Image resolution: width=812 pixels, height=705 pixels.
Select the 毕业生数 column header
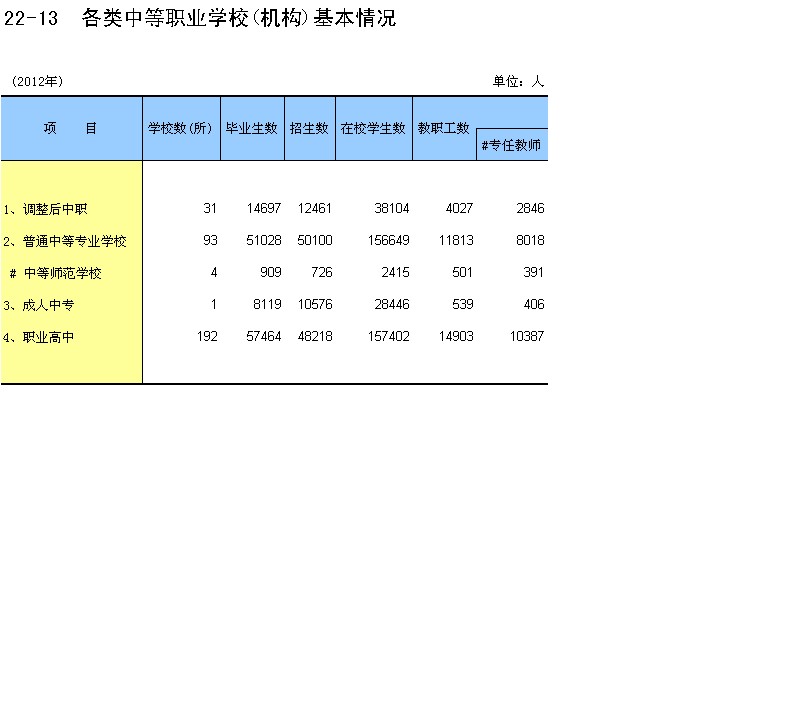(252, 128)
